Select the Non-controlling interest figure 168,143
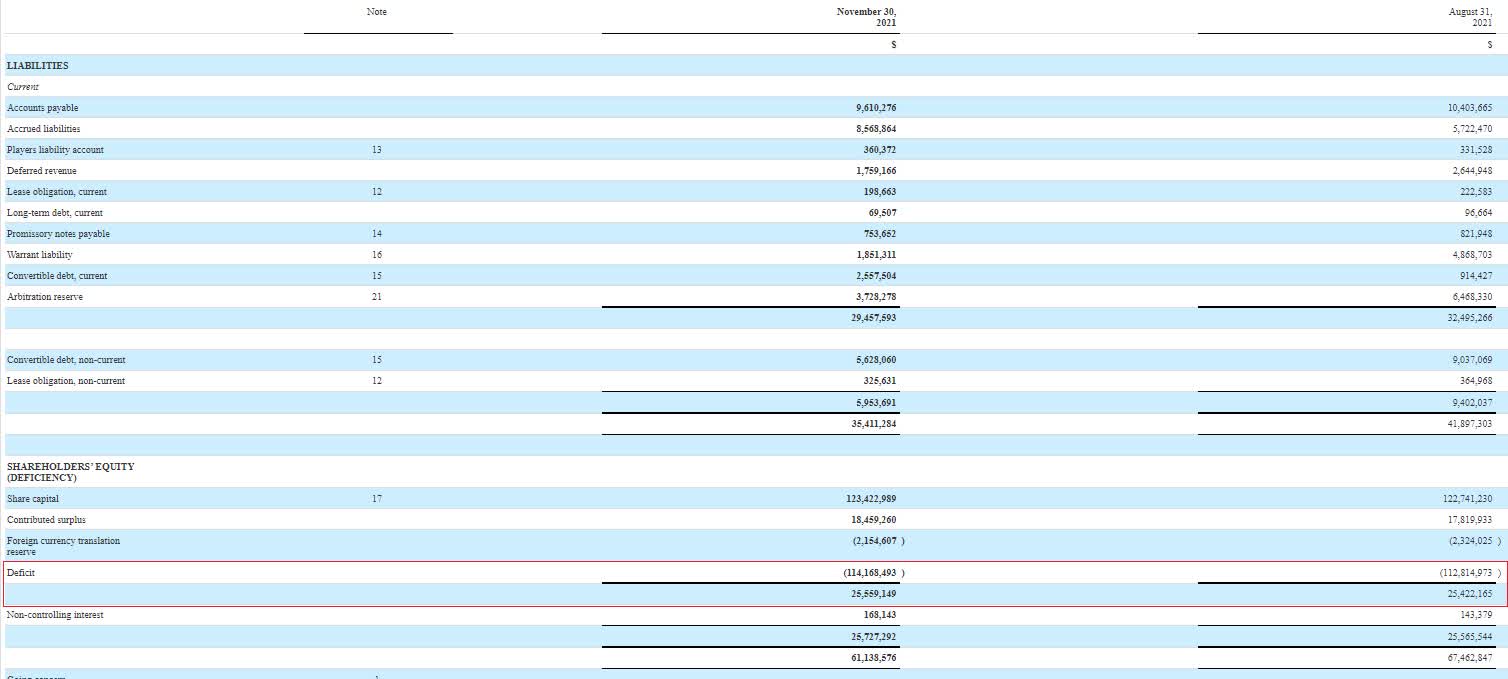 pos(871,614)
